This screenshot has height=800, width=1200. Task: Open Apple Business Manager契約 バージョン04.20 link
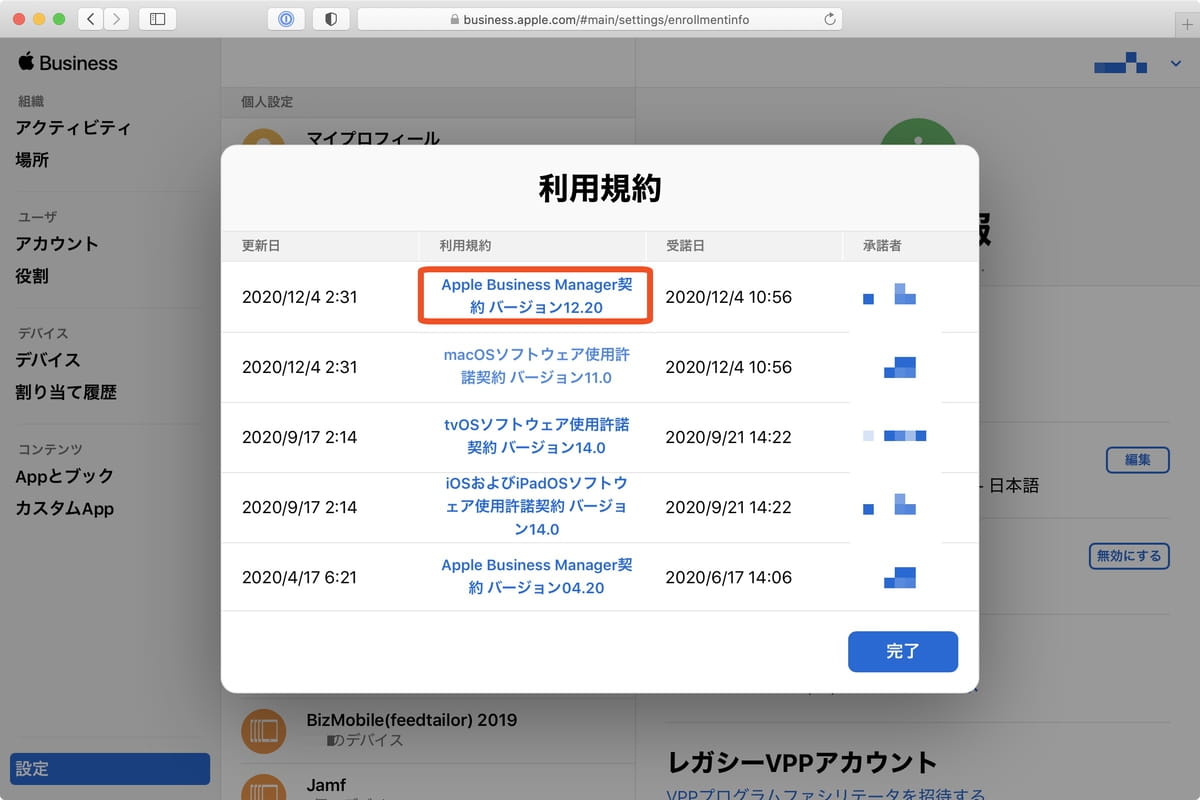pos(537,576)
